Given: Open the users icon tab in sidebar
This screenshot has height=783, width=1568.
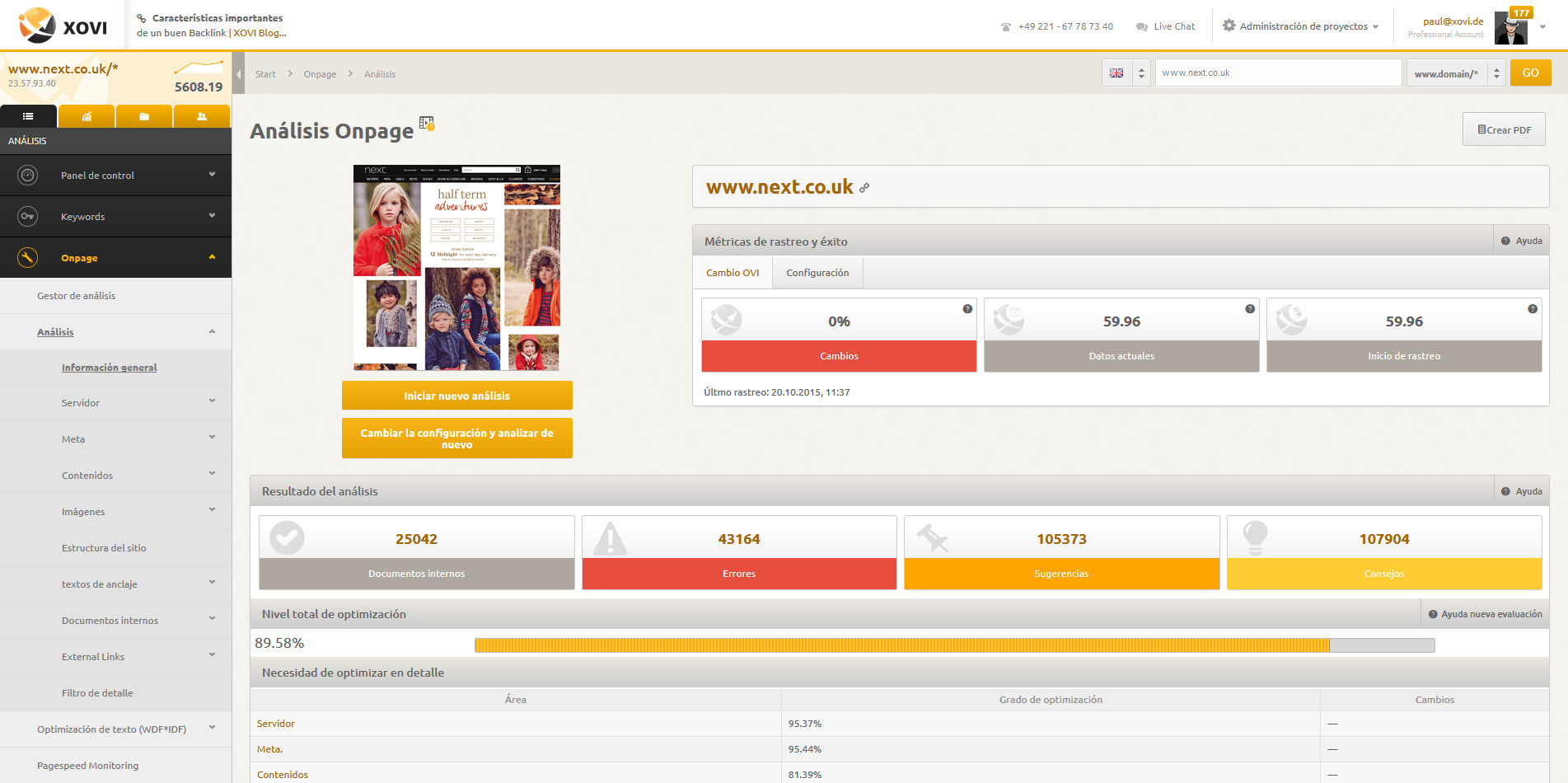Looking at the screenshot, I should coord(202,116).
